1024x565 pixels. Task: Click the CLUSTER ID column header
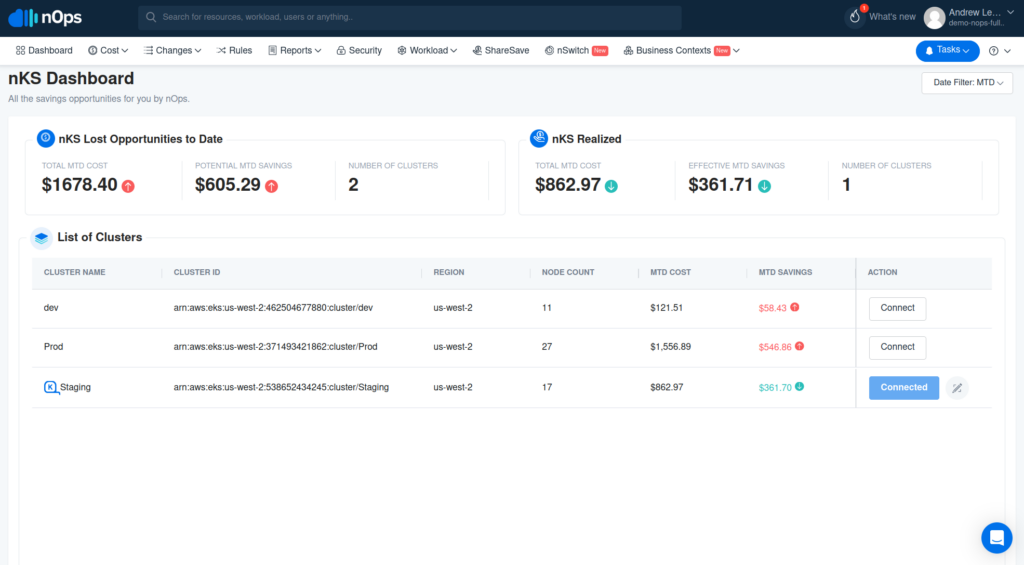point(197,272)
